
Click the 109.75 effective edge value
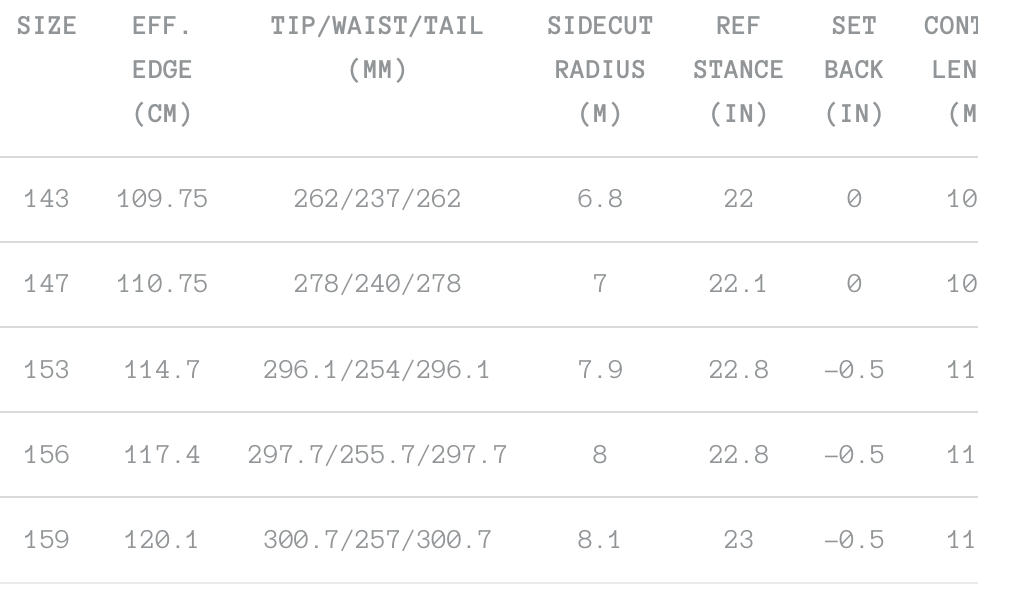[162, 199]
